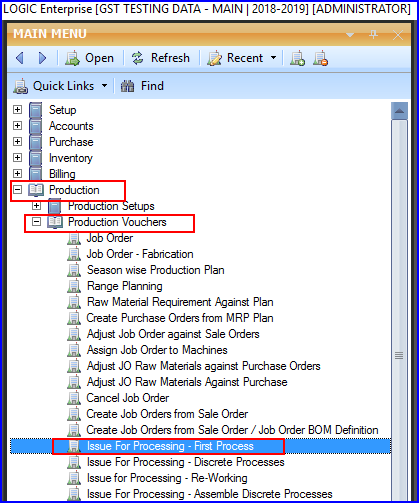Open Raw Material Requirement Against Plan
The width and height of the screenshot is (419, 503).
click(180, 302)
